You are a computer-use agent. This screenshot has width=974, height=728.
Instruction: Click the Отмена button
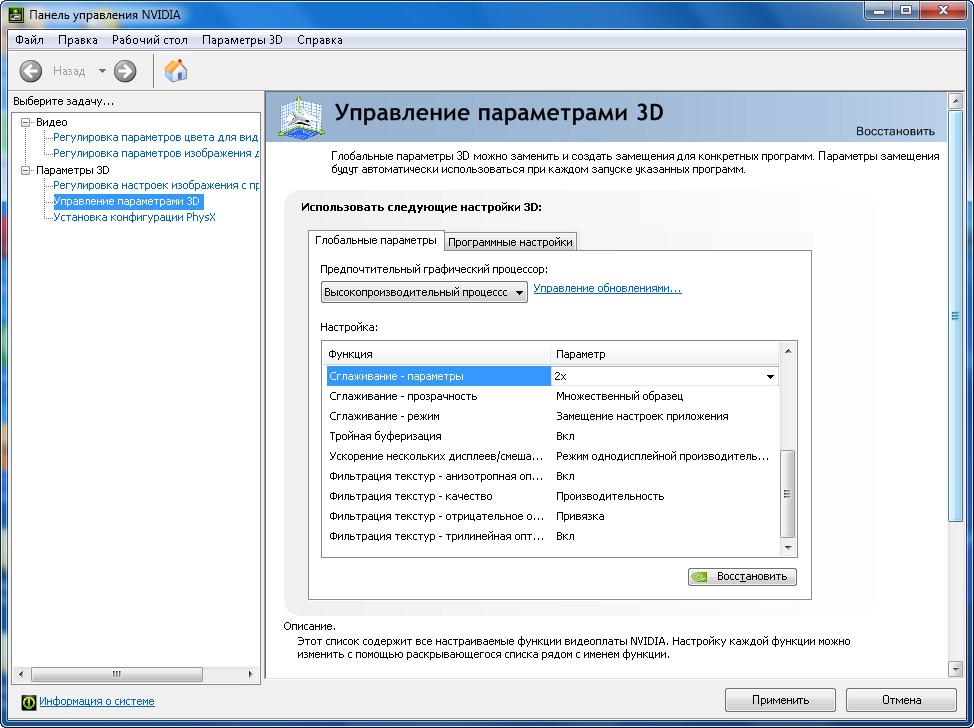click(901, 700)
